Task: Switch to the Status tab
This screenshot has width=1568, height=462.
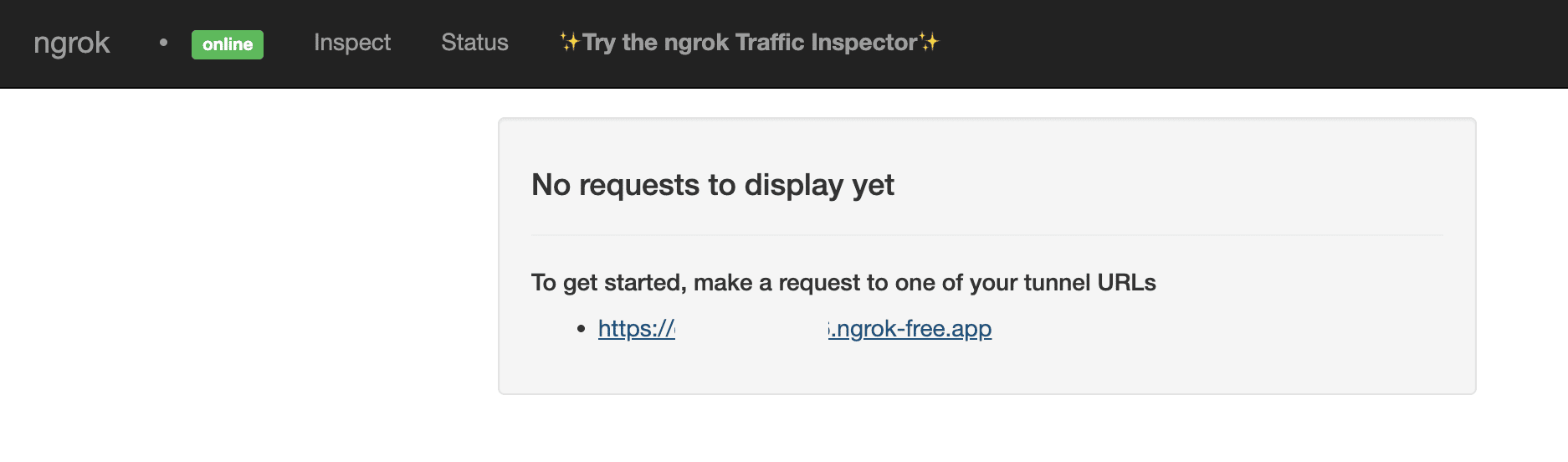Action: pyautogui.click(x=474, y=43)
